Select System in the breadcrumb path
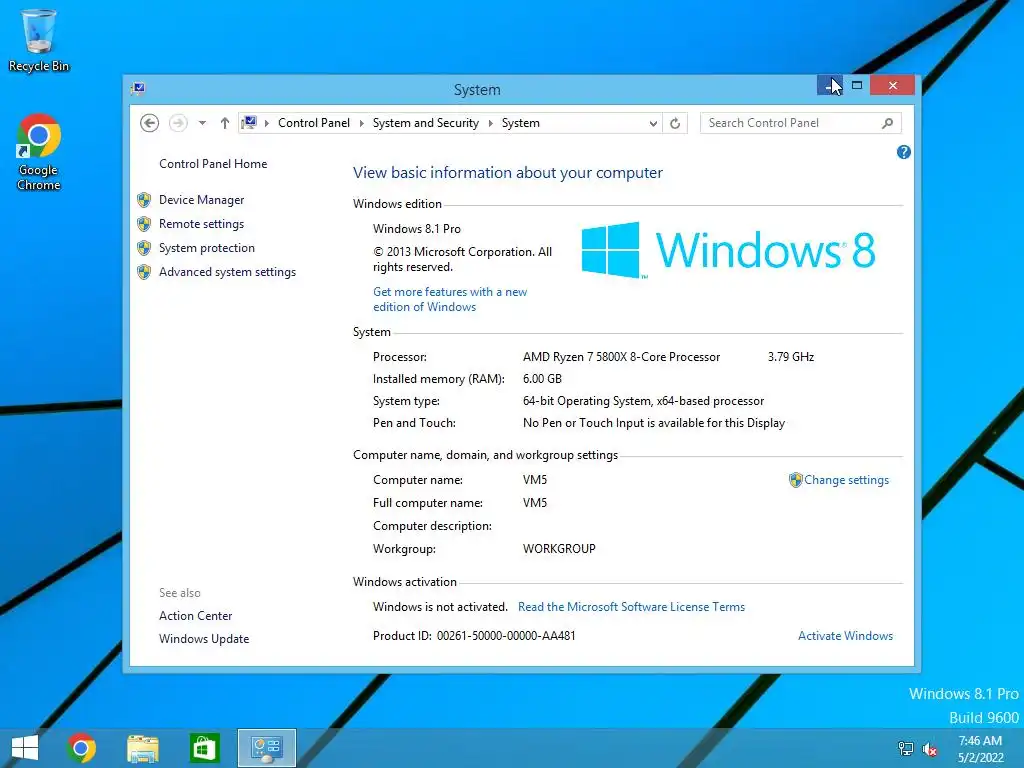This screenshot has width=1024, height=768. click(x=520, y=123)
